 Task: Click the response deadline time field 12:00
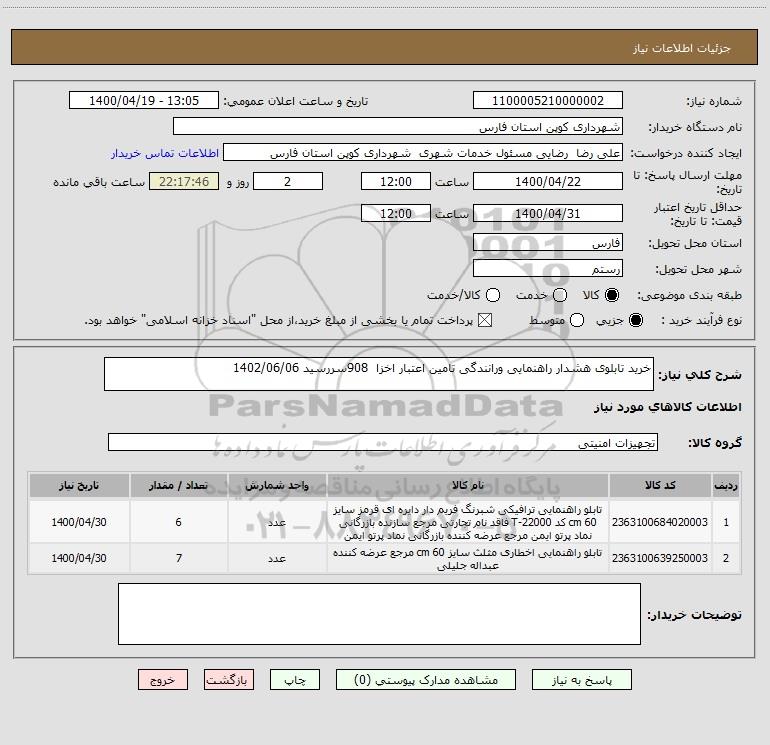click(x=396, y=181)
